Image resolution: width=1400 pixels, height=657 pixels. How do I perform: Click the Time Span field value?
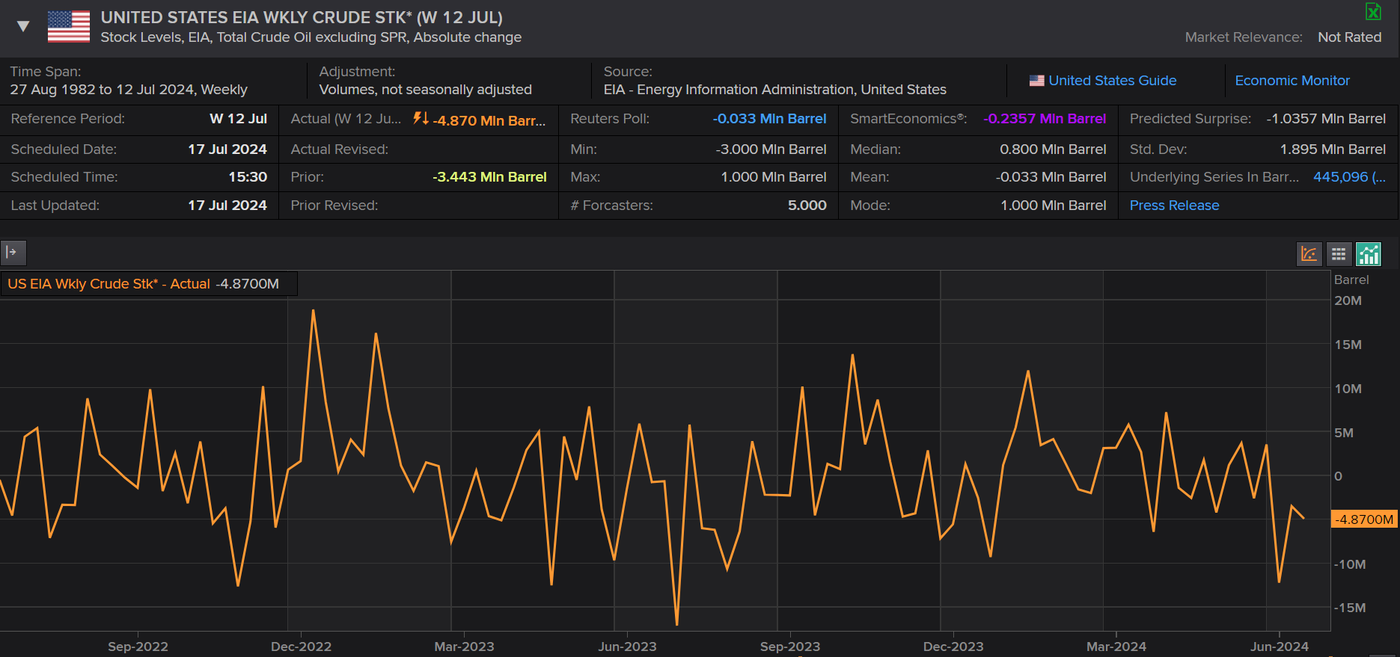(x=129, y=90)
